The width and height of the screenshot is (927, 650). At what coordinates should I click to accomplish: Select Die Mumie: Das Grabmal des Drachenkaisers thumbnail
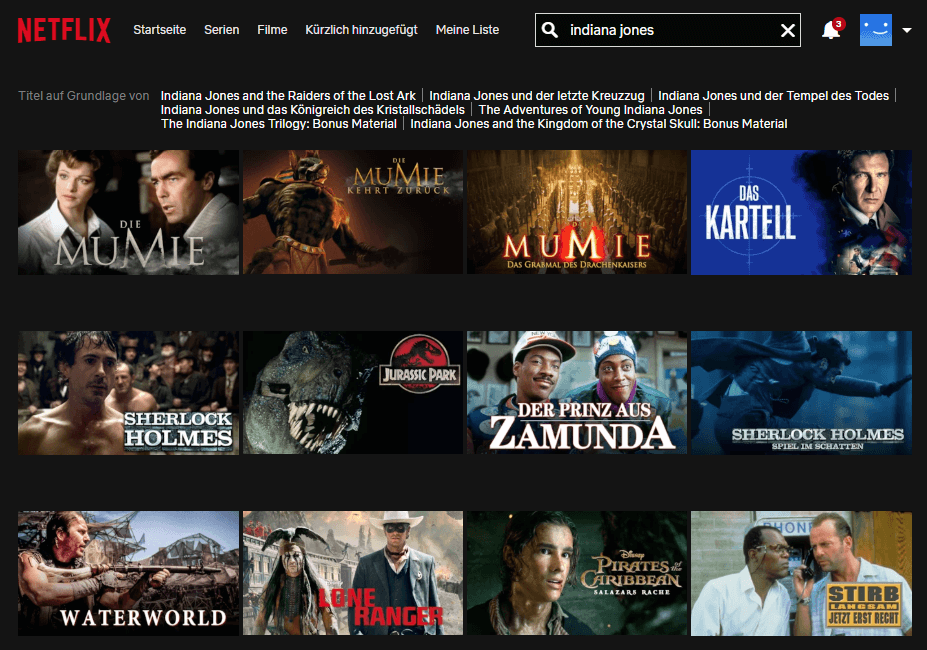577,212
